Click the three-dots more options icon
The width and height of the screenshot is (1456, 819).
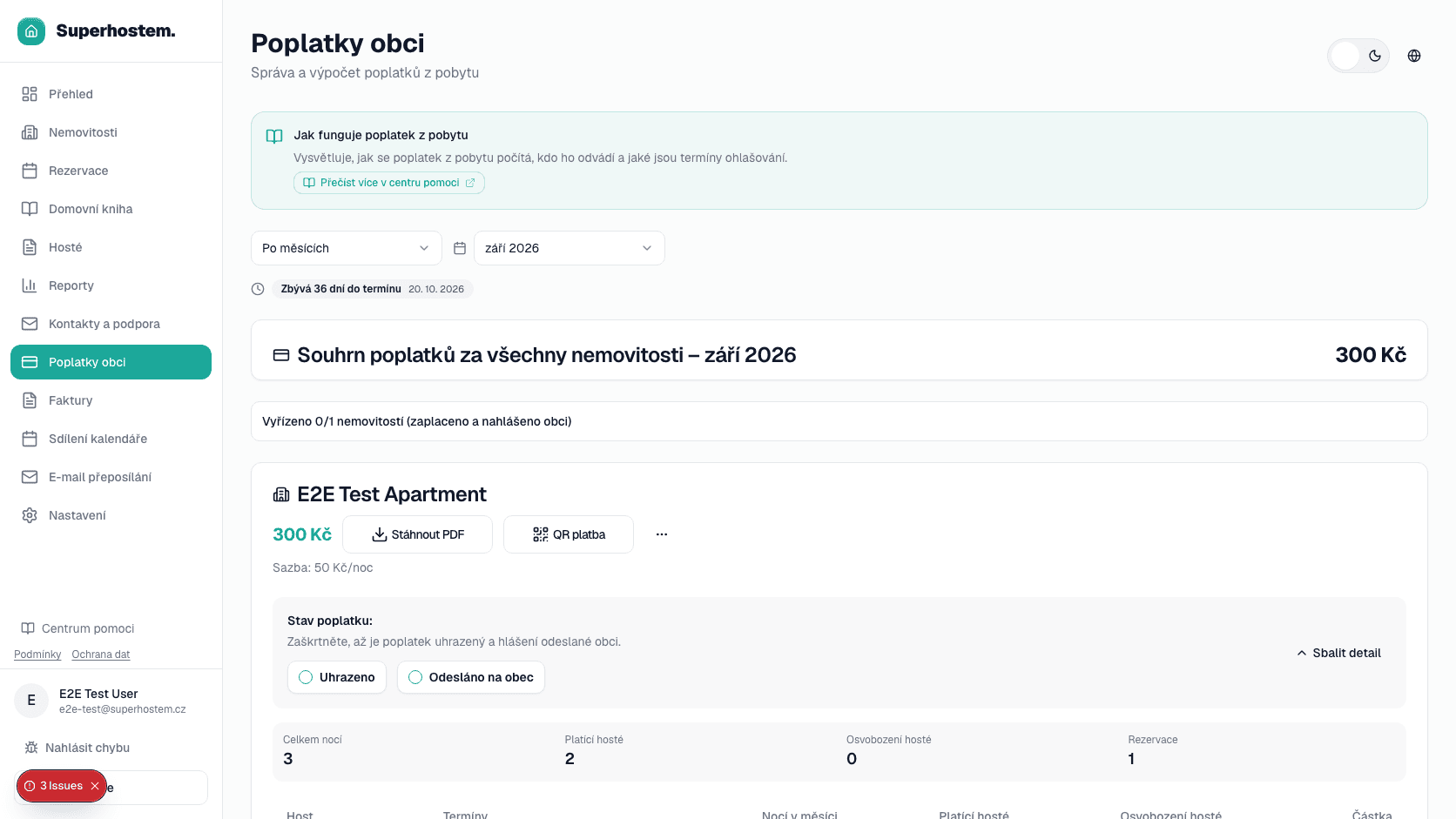click(662, 534)
